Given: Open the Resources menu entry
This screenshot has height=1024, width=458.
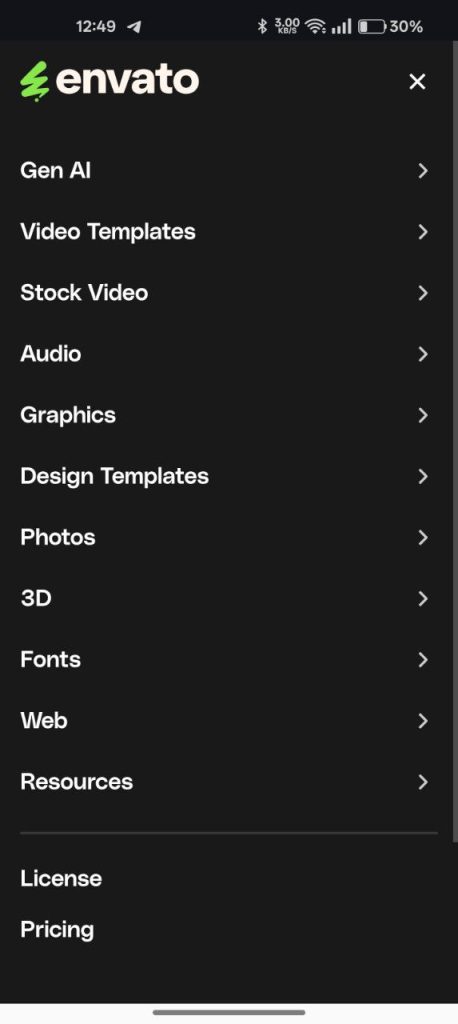Looking at the screenshot, I should click(225, 782).
